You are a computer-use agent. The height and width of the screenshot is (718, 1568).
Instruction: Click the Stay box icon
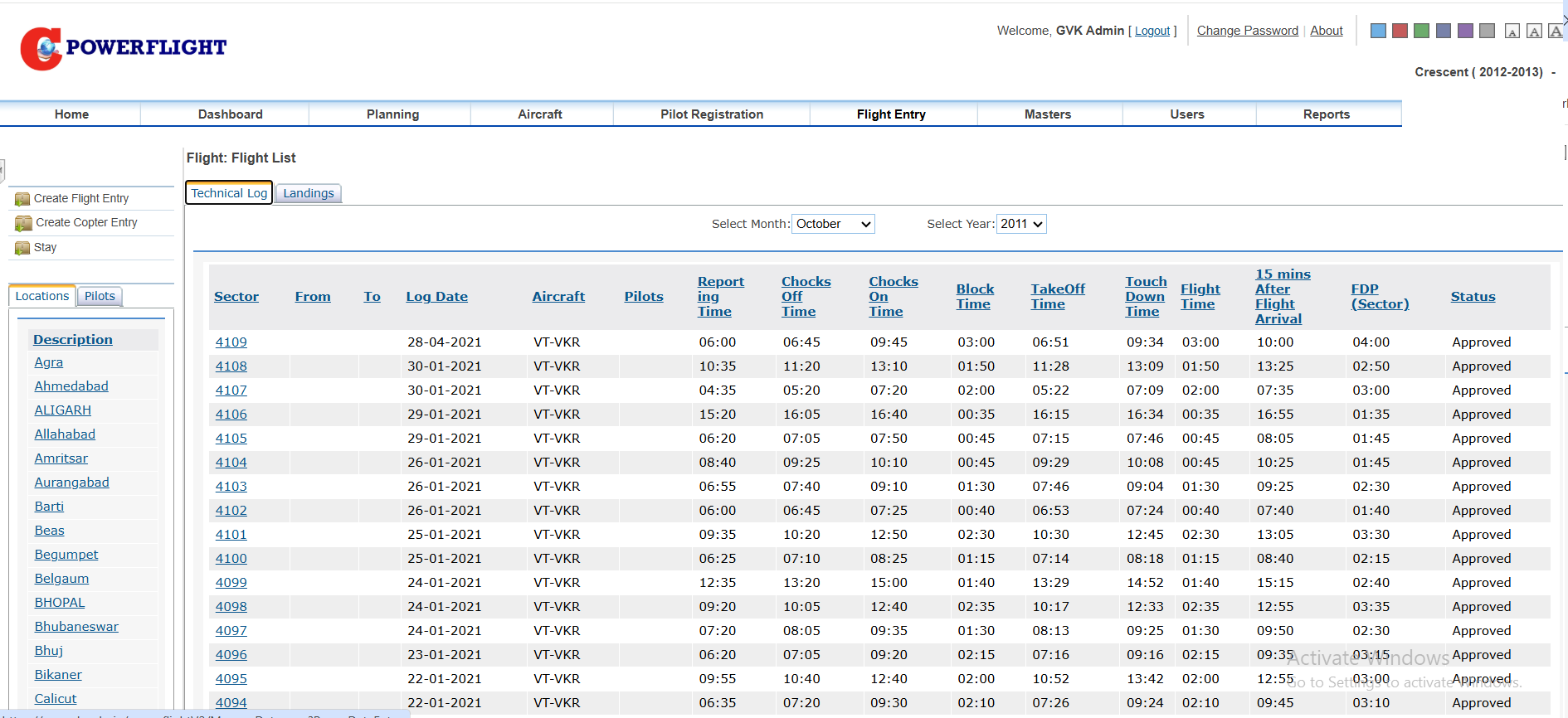(x=22, y=248)
